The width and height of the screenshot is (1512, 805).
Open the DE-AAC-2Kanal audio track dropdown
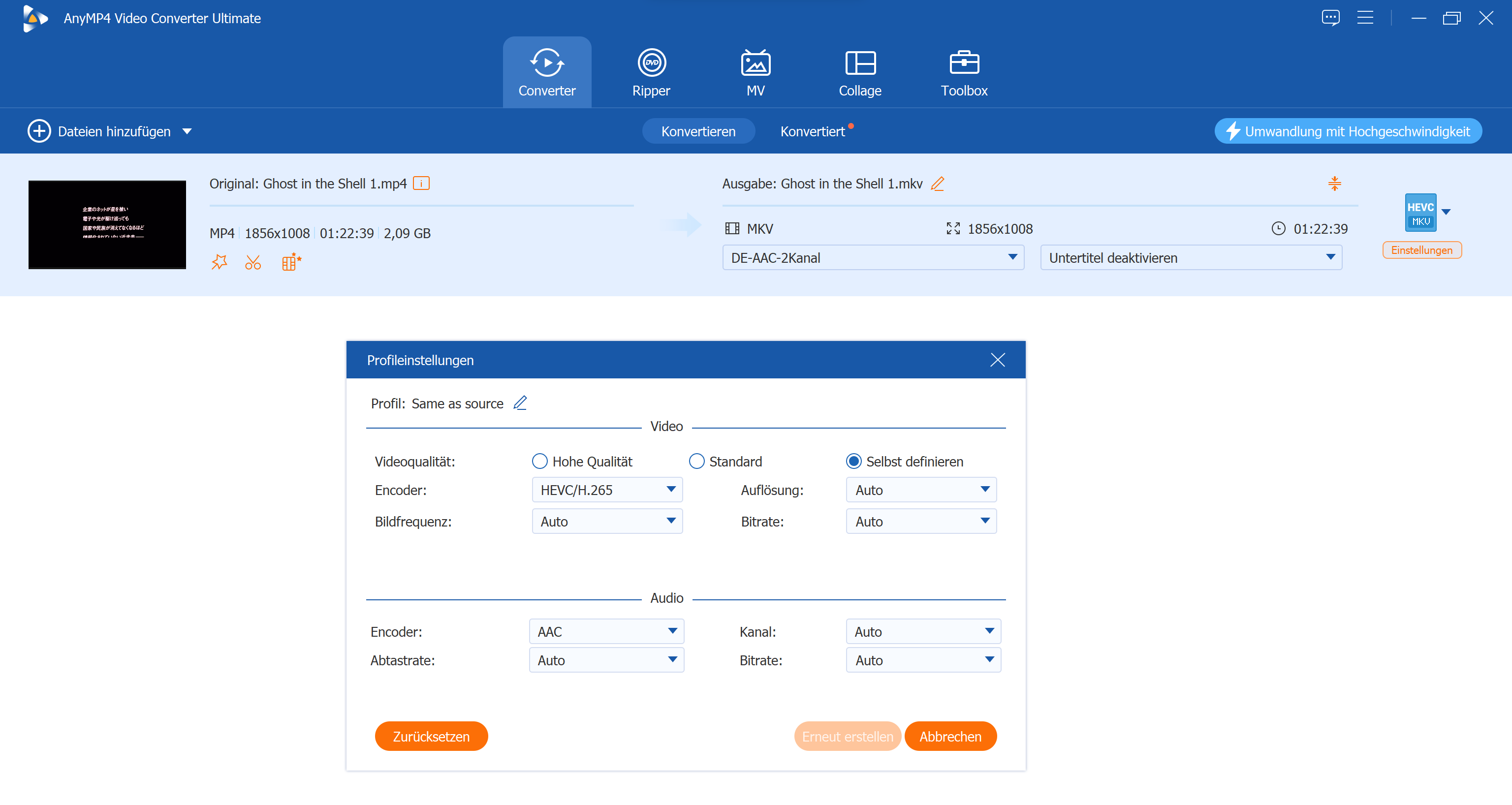point(873,257)
